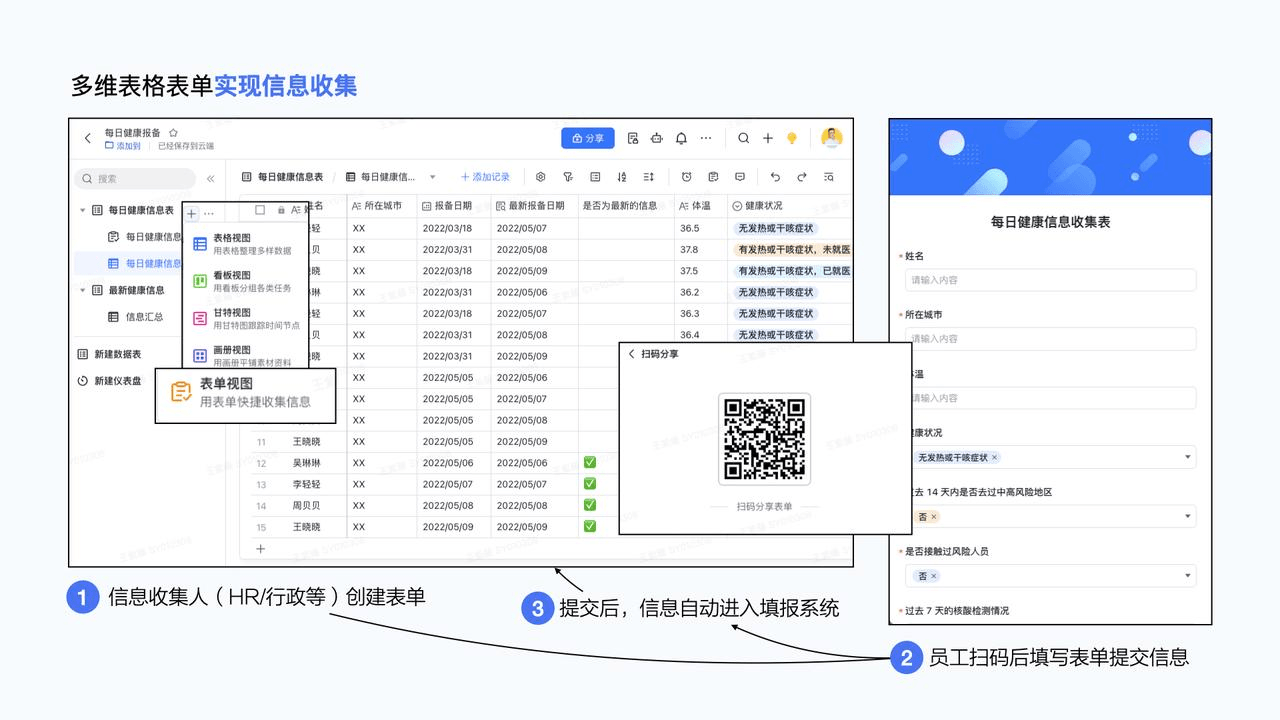
Task: Click the undo arrow in toolbar
Action: coord(775,177)
